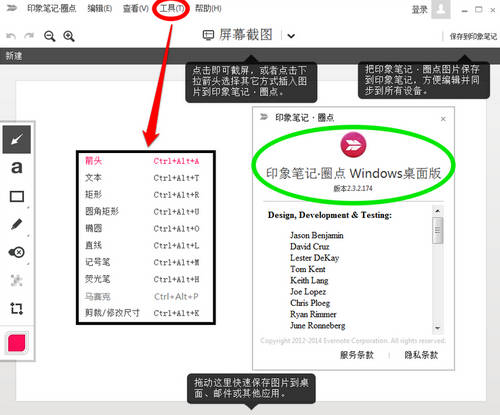
Task: Switch to the 新建 tab
Action: pos(14,56)
